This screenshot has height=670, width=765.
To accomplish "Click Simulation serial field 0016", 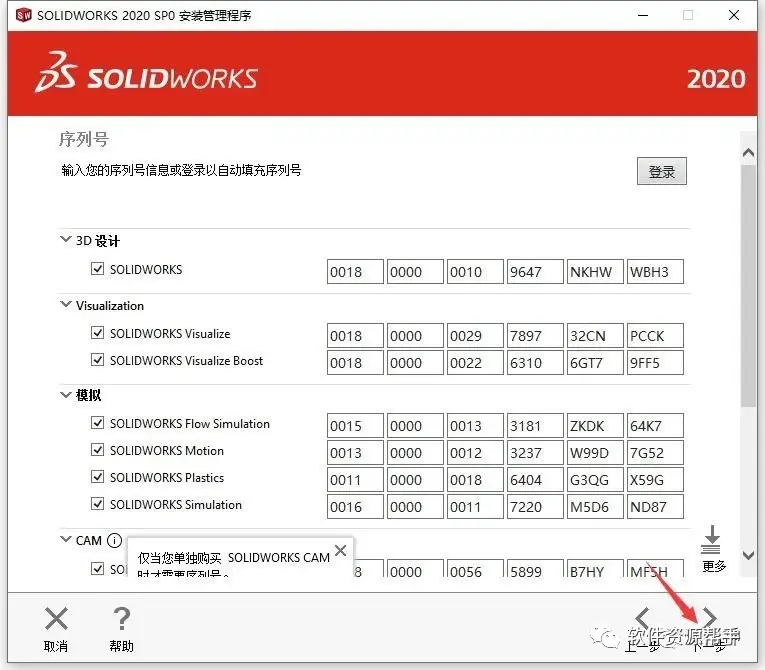I will pyautogui.click(x=355, y=507).
